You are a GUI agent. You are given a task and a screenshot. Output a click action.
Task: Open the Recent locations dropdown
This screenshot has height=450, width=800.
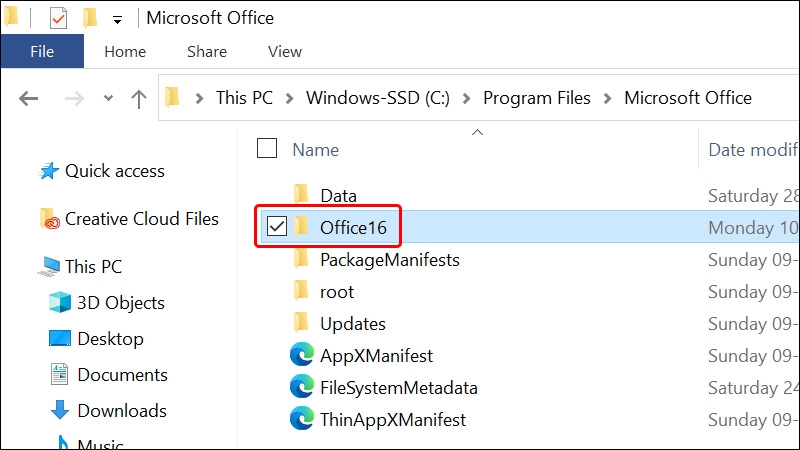[108, 98]
